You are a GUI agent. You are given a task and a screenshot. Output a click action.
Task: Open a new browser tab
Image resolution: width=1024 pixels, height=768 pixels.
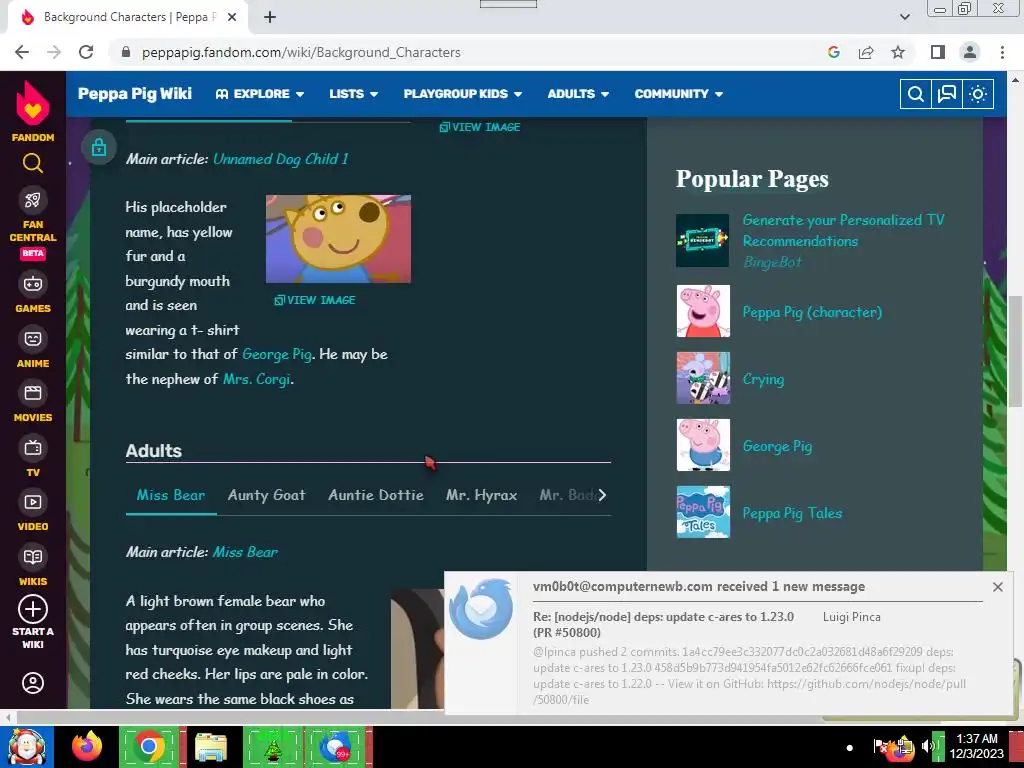click(270, 17)
